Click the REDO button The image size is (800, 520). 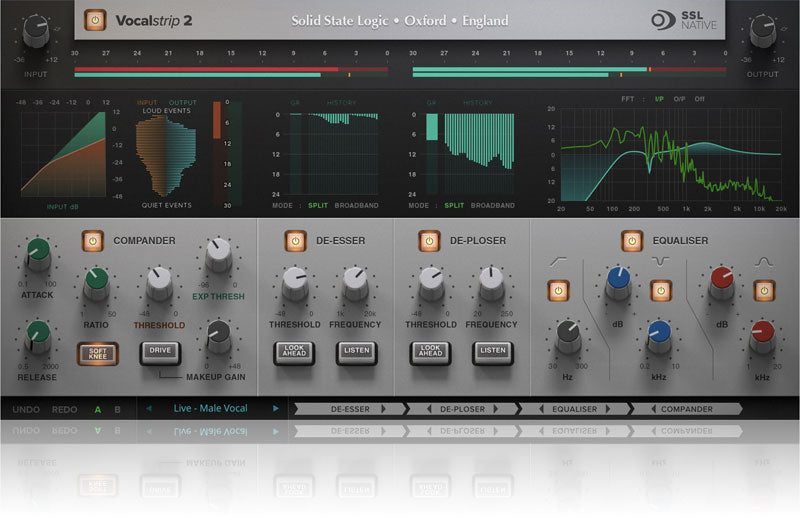pos(64,409)
